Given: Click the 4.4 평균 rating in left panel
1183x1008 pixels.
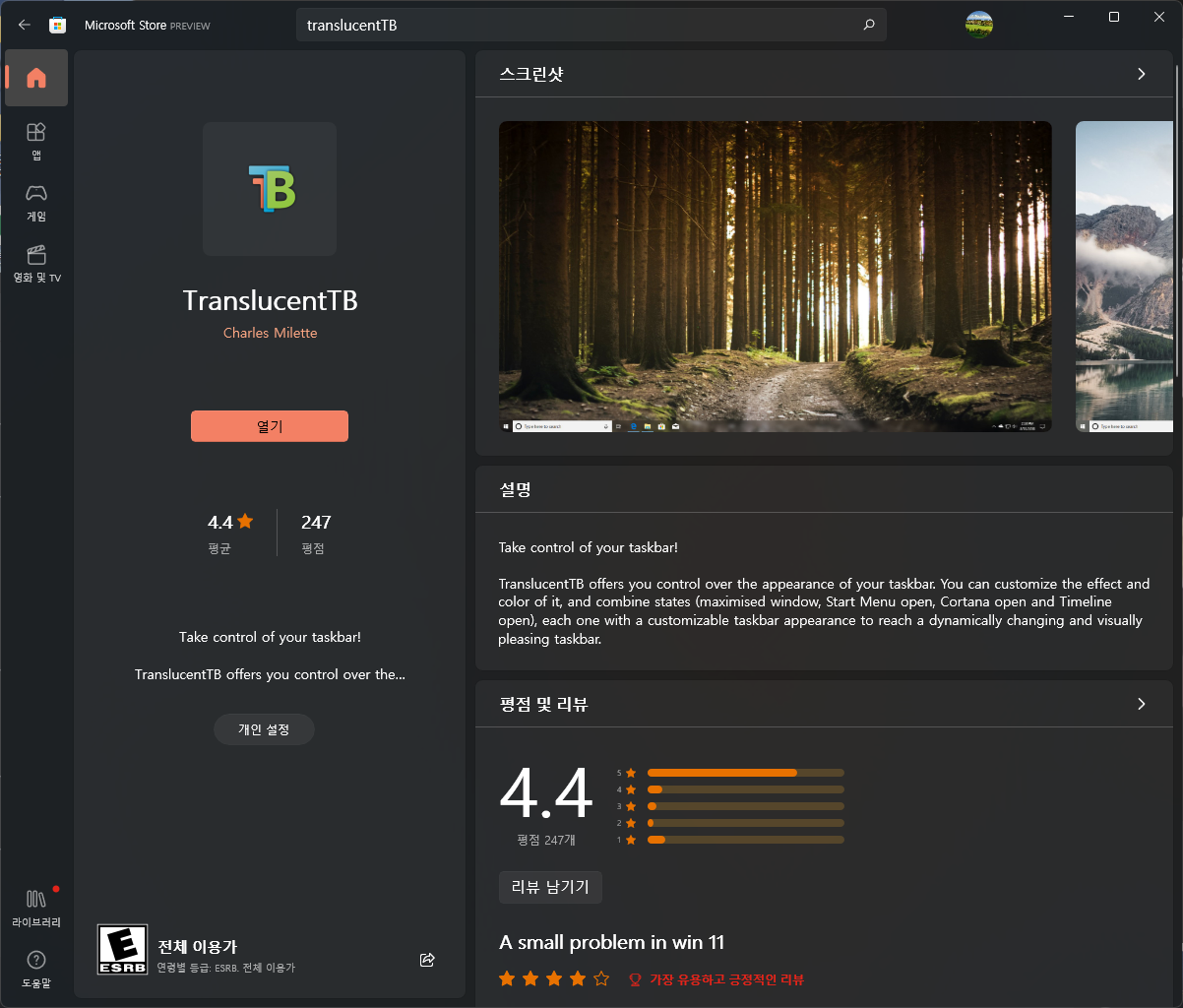Looking at the screenshot, I should [x=231, y=533].
